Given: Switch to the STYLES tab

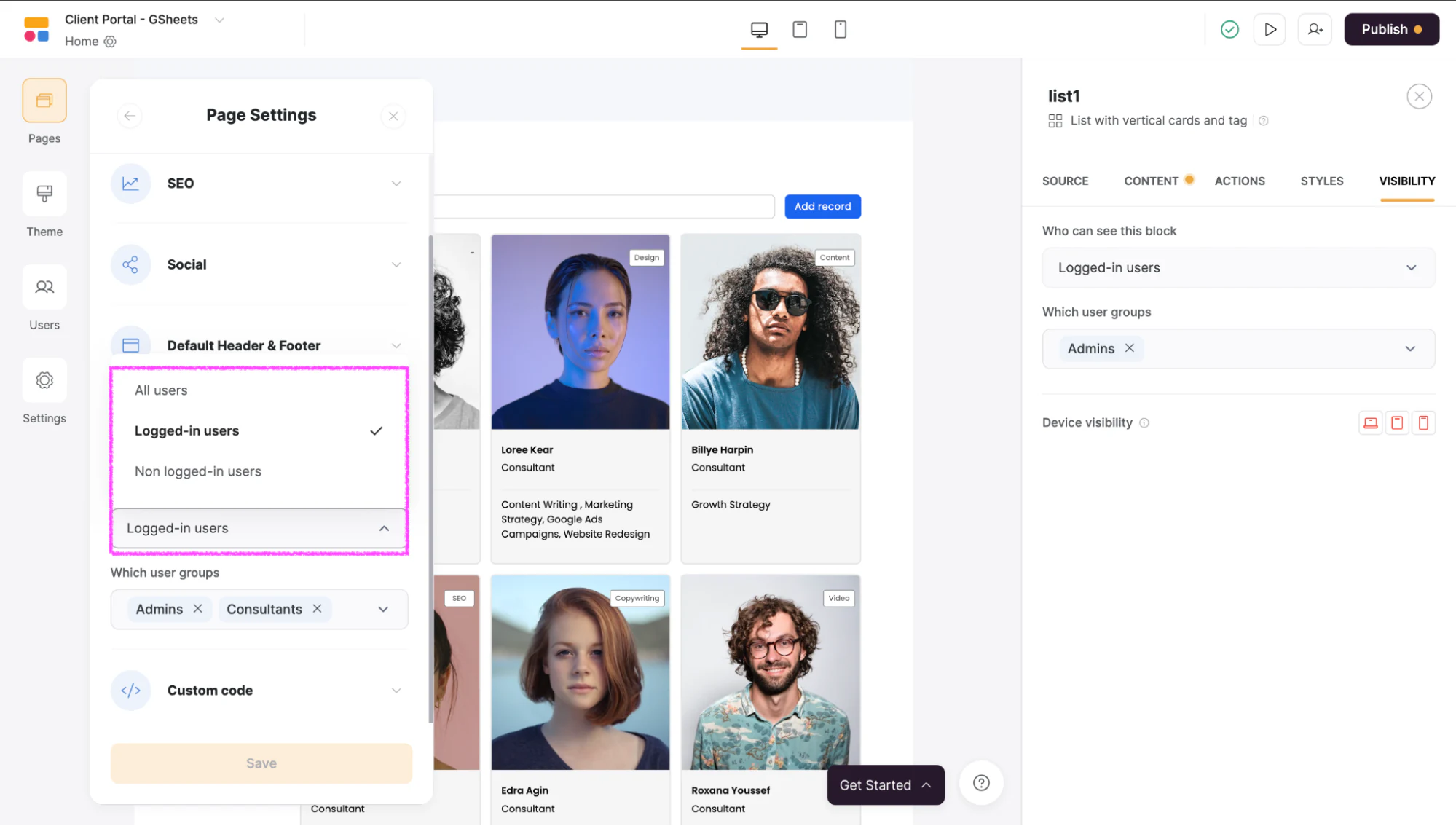Looking at the screenshot, I should [1321, 181].
